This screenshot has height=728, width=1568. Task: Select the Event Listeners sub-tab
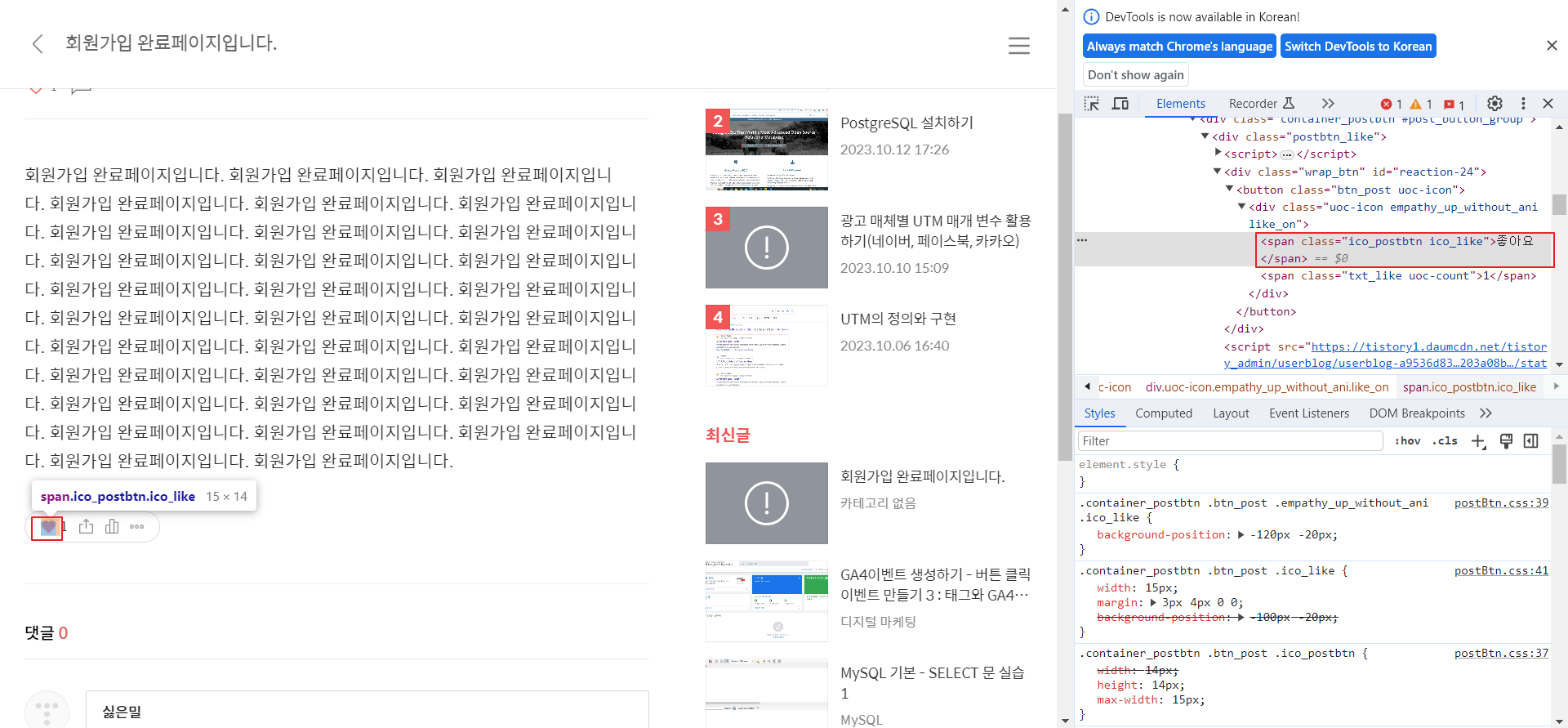(x=1309, y=413)
